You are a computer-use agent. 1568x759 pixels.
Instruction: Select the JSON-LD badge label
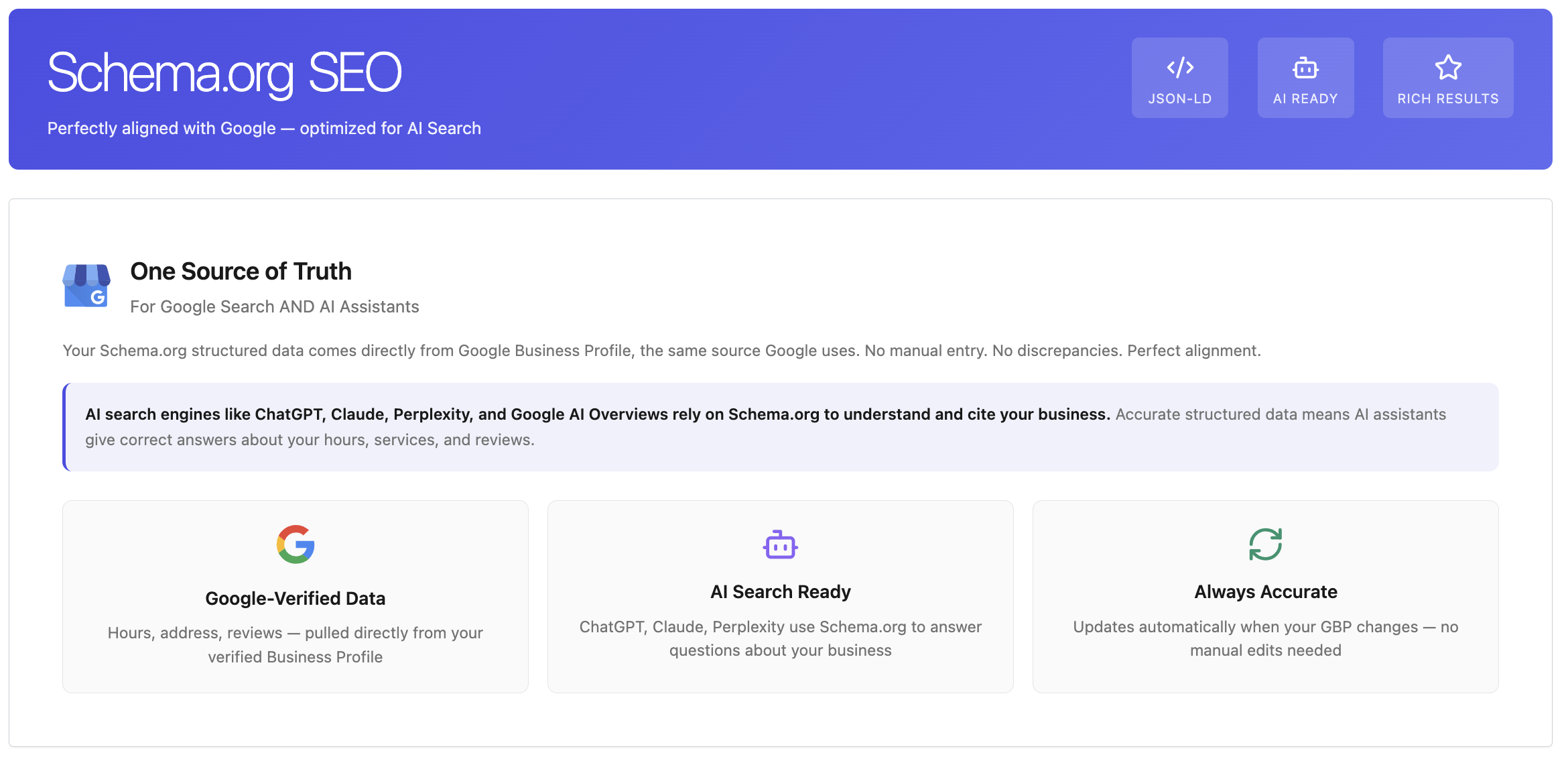pos(1179,99)
